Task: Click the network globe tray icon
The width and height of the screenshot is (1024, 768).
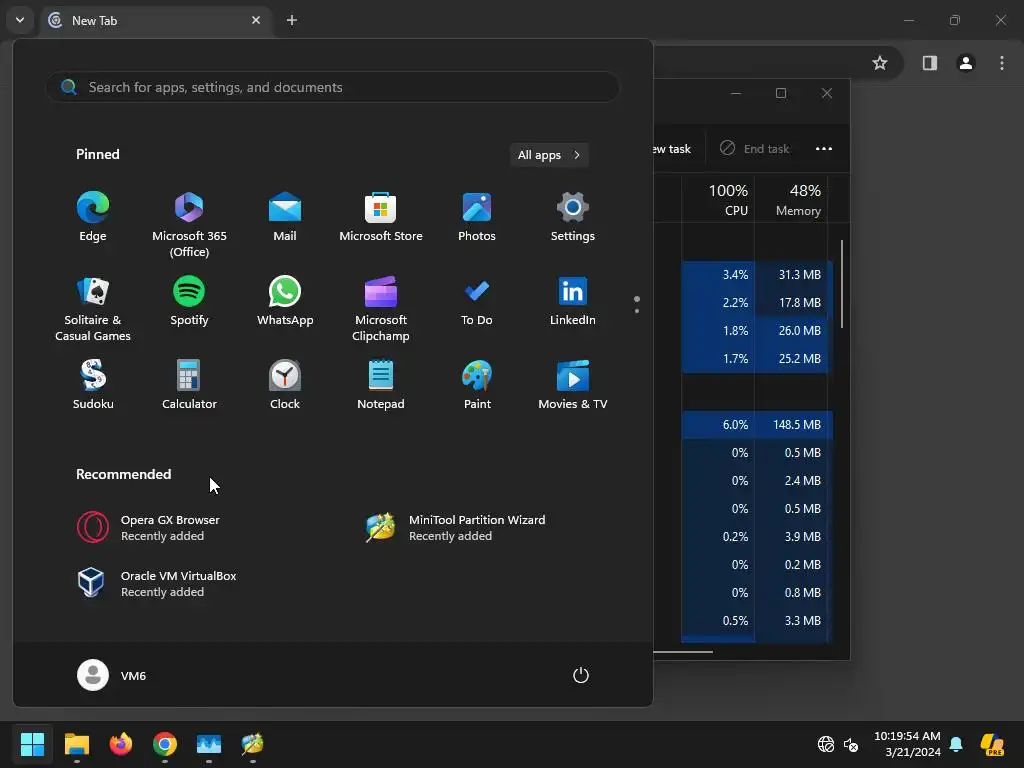Action: click(825, 744)
